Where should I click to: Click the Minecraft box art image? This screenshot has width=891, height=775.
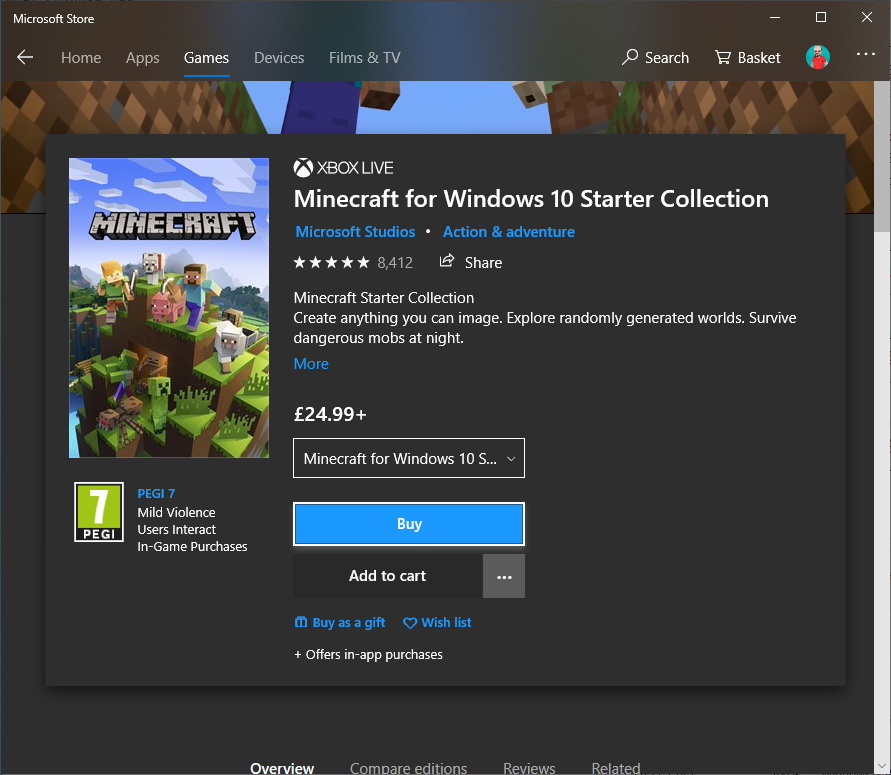tap(169, 307)
